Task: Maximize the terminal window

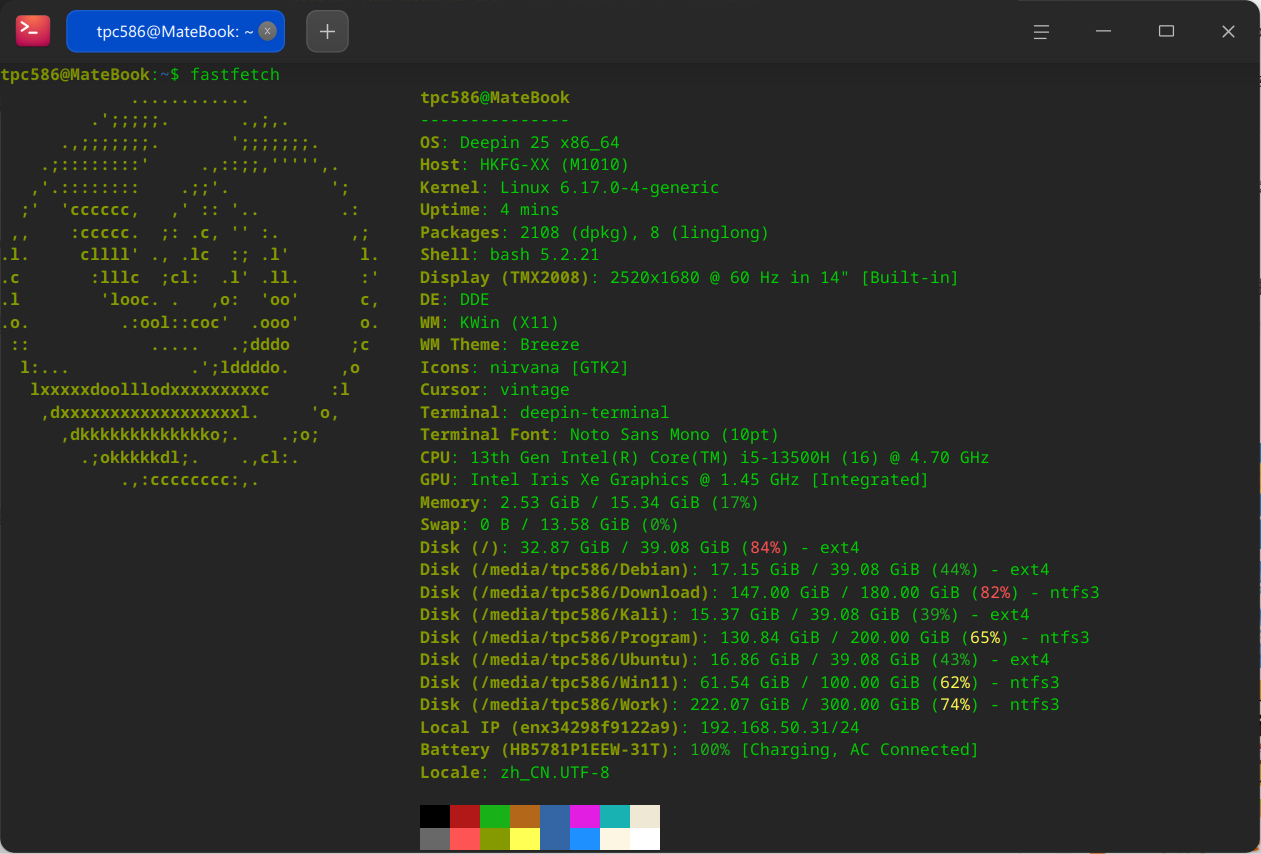Action: 1166,32
